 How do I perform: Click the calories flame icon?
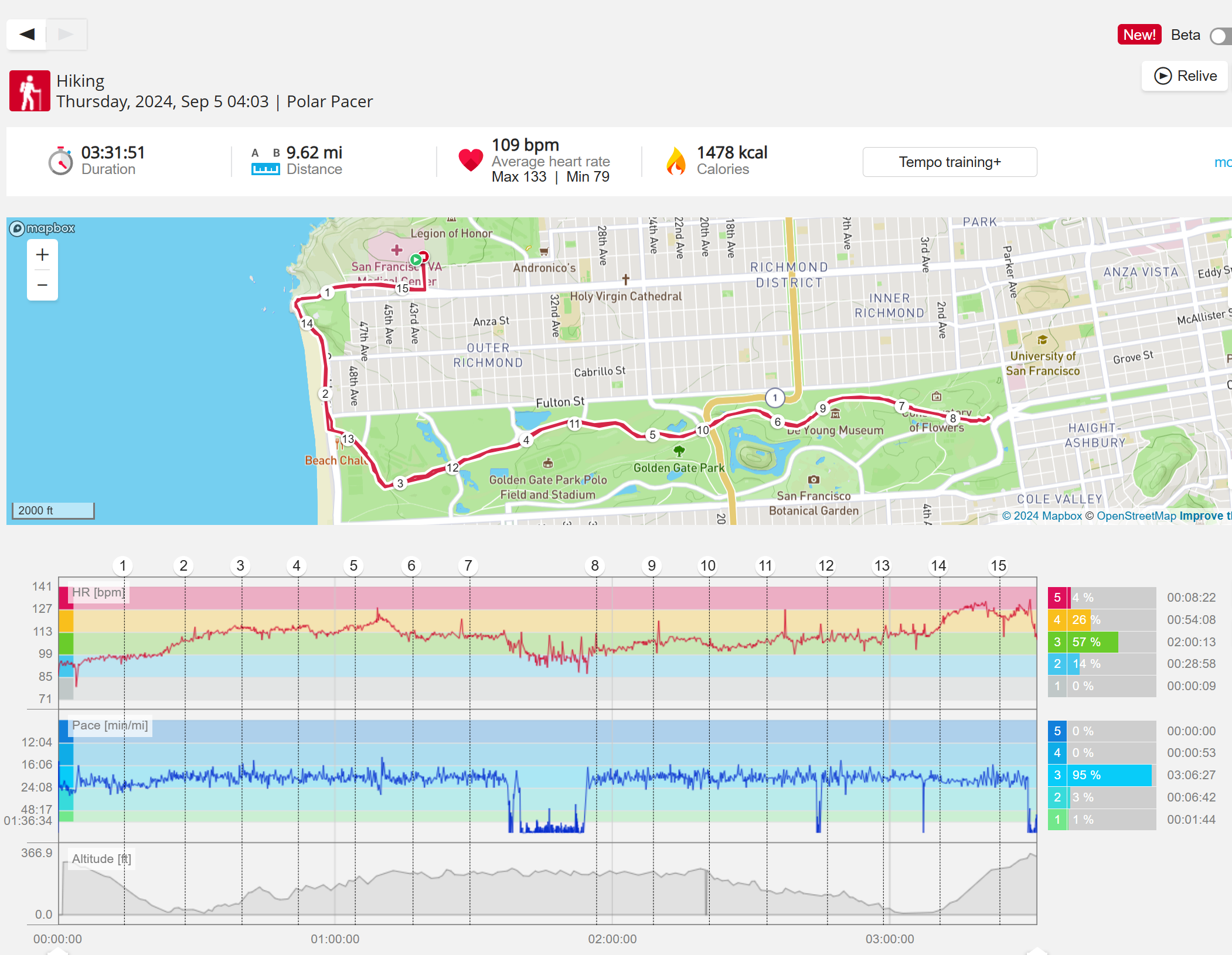pos(676,161)
